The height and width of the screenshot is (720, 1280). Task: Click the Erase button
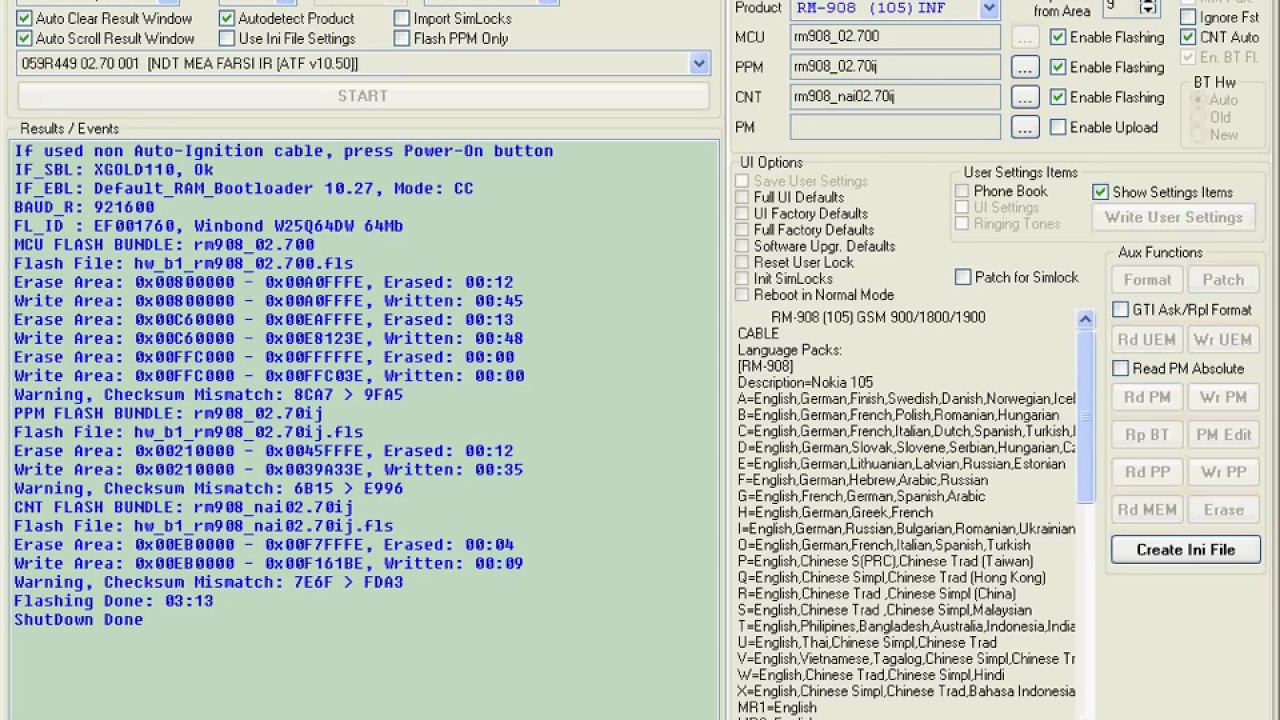[x=1223, y=509]
